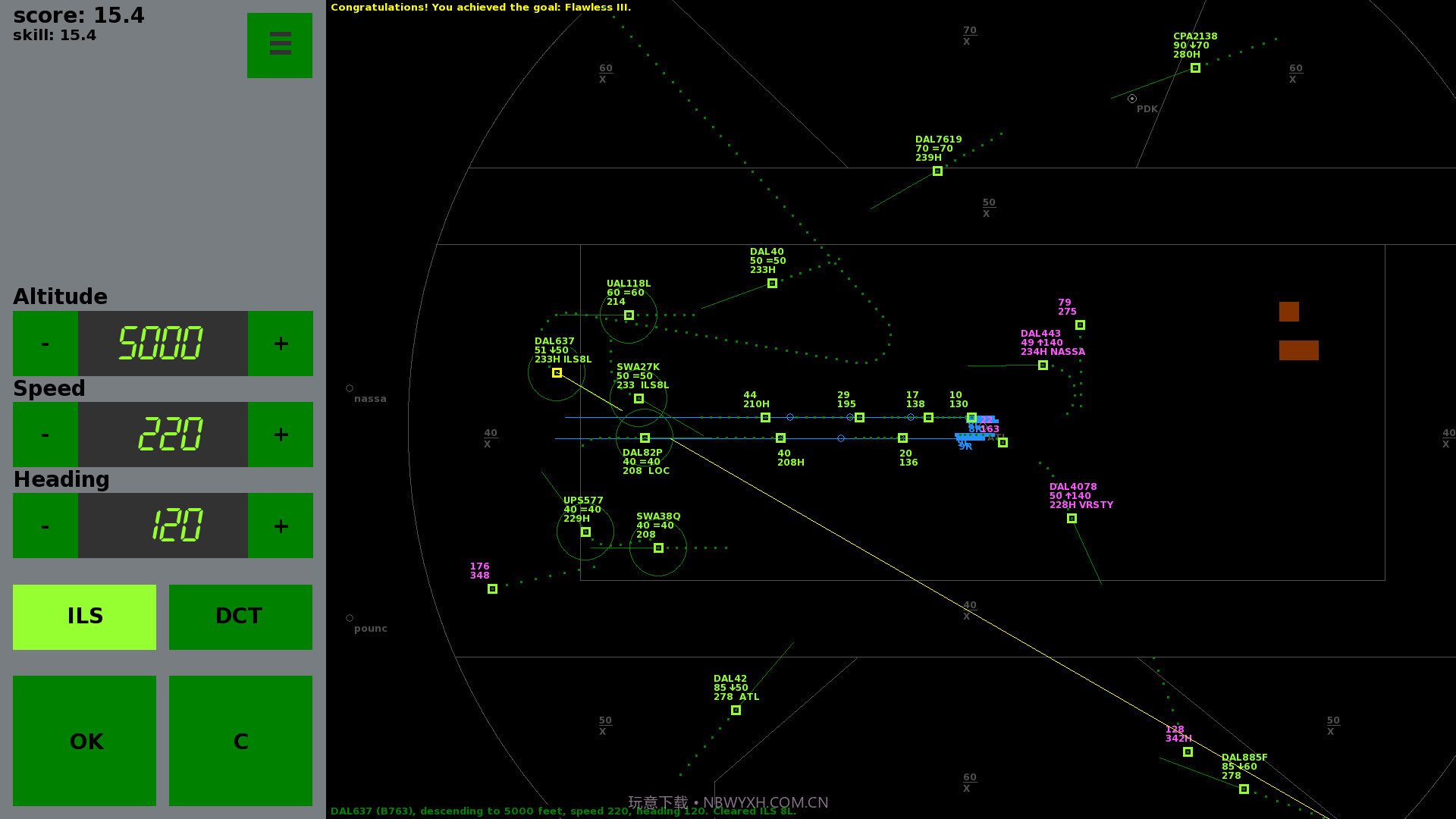Select the DAL4078 departure blip
The width and height of the screenshot is (1456, 819).
click(1072, 519)
